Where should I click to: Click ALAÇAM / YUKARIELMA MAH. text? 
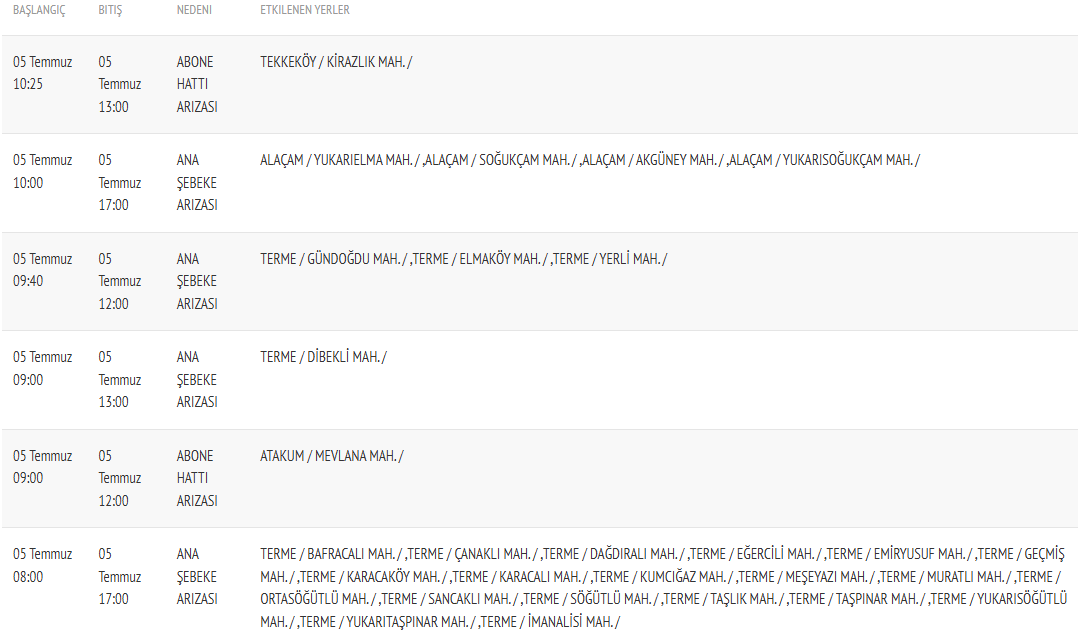coord(338,160)
